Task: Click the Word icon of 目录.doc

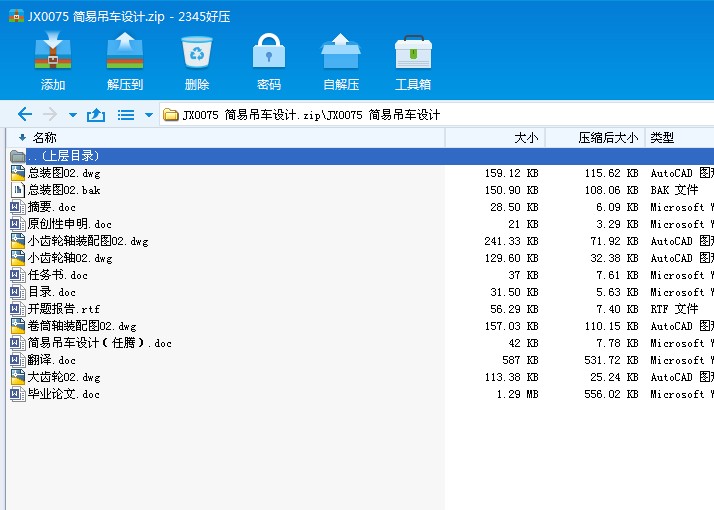Action: 17,292
